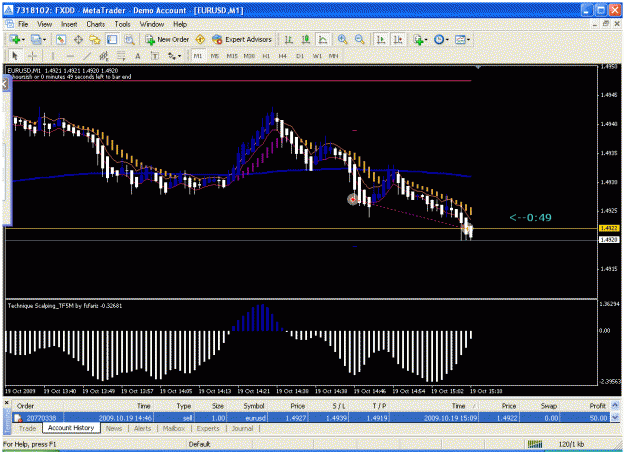Image resolution: width=625 pixels, height=452 pixels.
Task: Switch chart to line chart style
Action: (322, 39)
